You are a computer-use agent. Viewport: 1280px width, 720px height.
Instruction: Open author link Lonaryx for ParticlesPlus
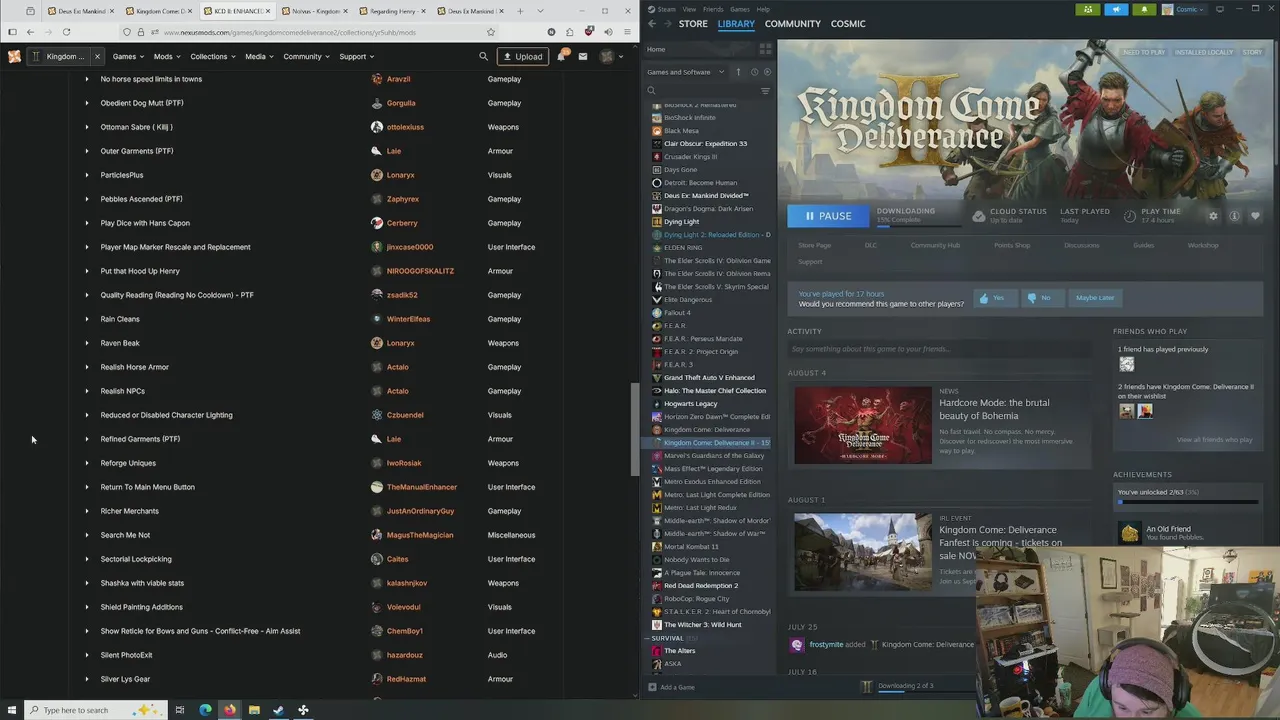pyautogui.click(x=400, y=175)
